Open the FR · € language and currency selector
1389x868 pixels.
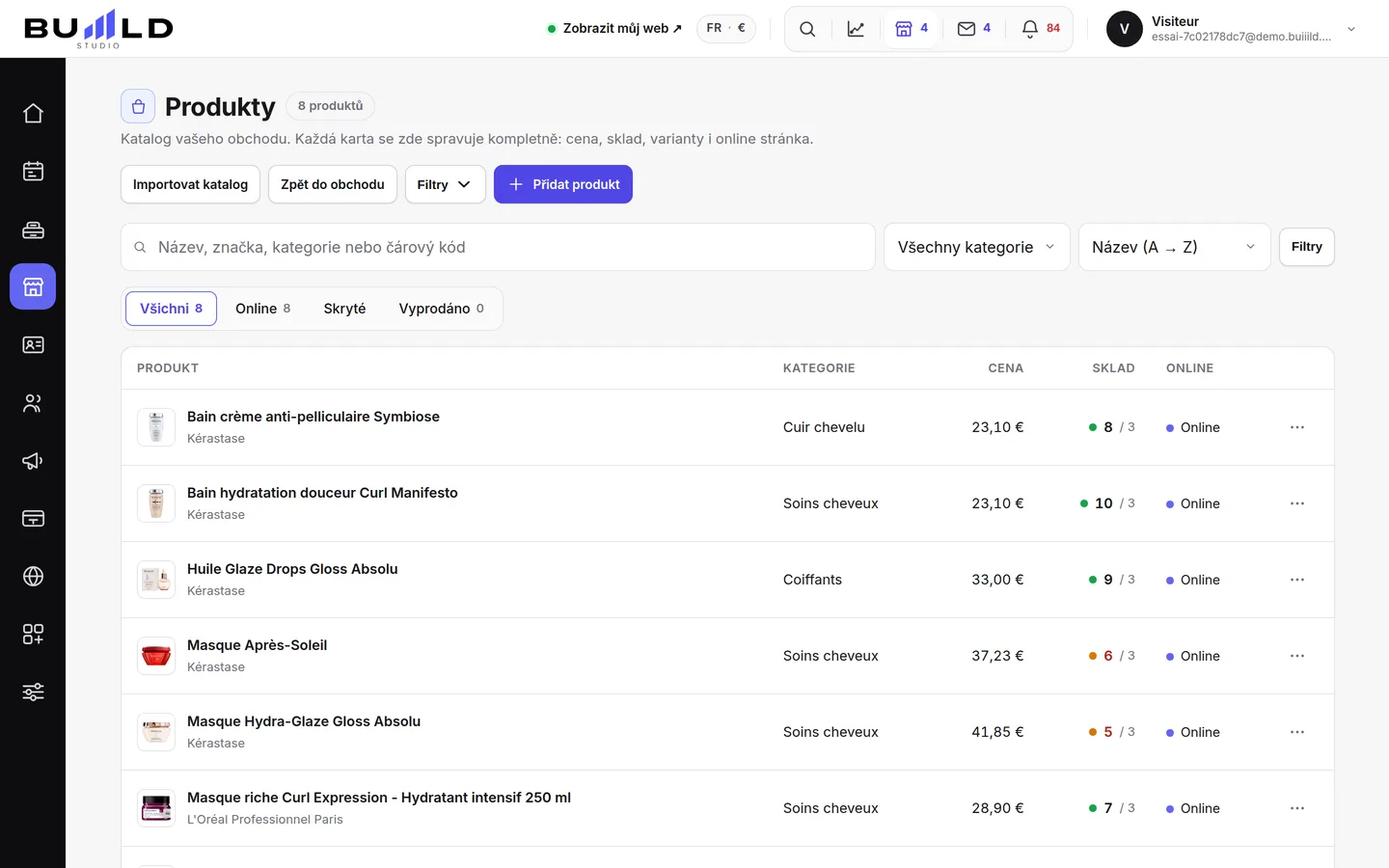pos(726,29)
